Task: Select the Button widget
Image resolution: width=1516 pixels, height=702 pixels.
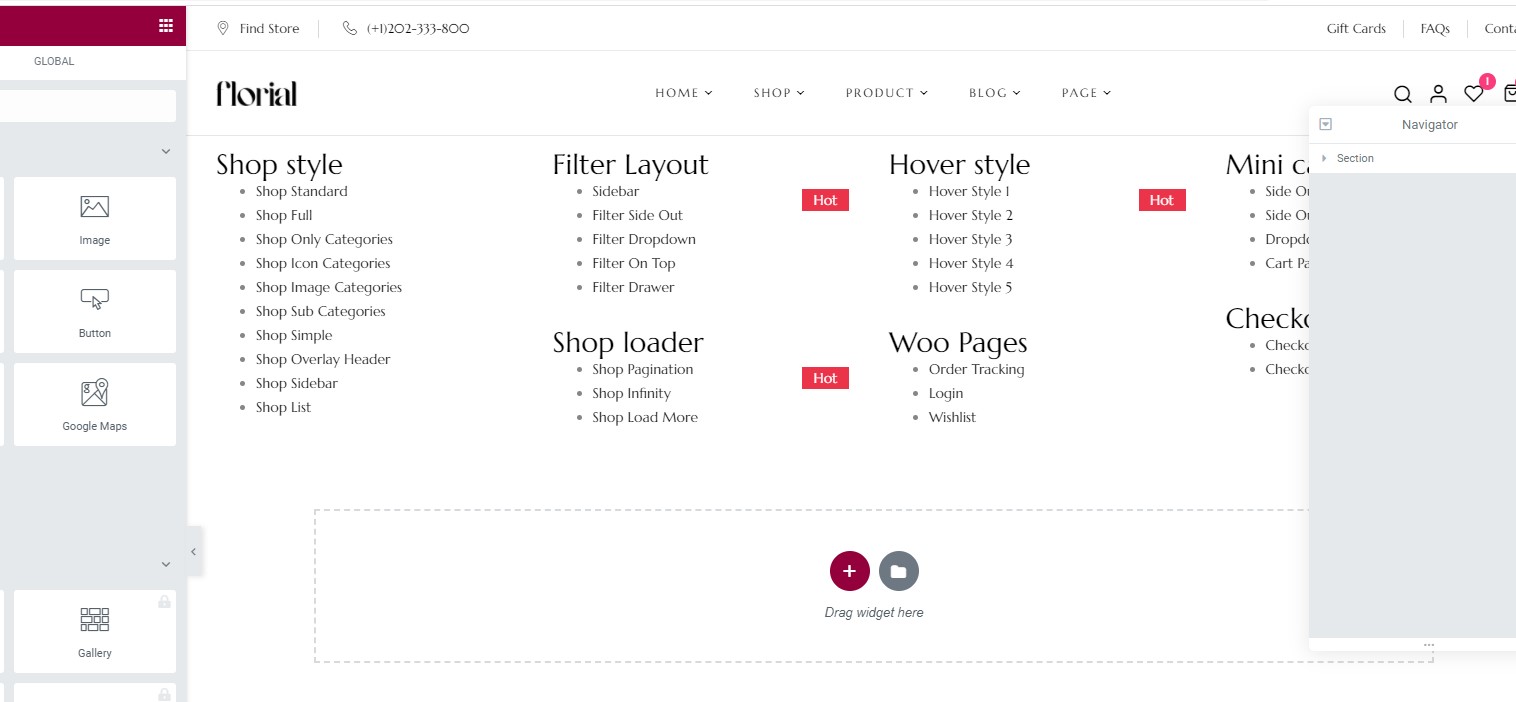Action: point(95,312)
